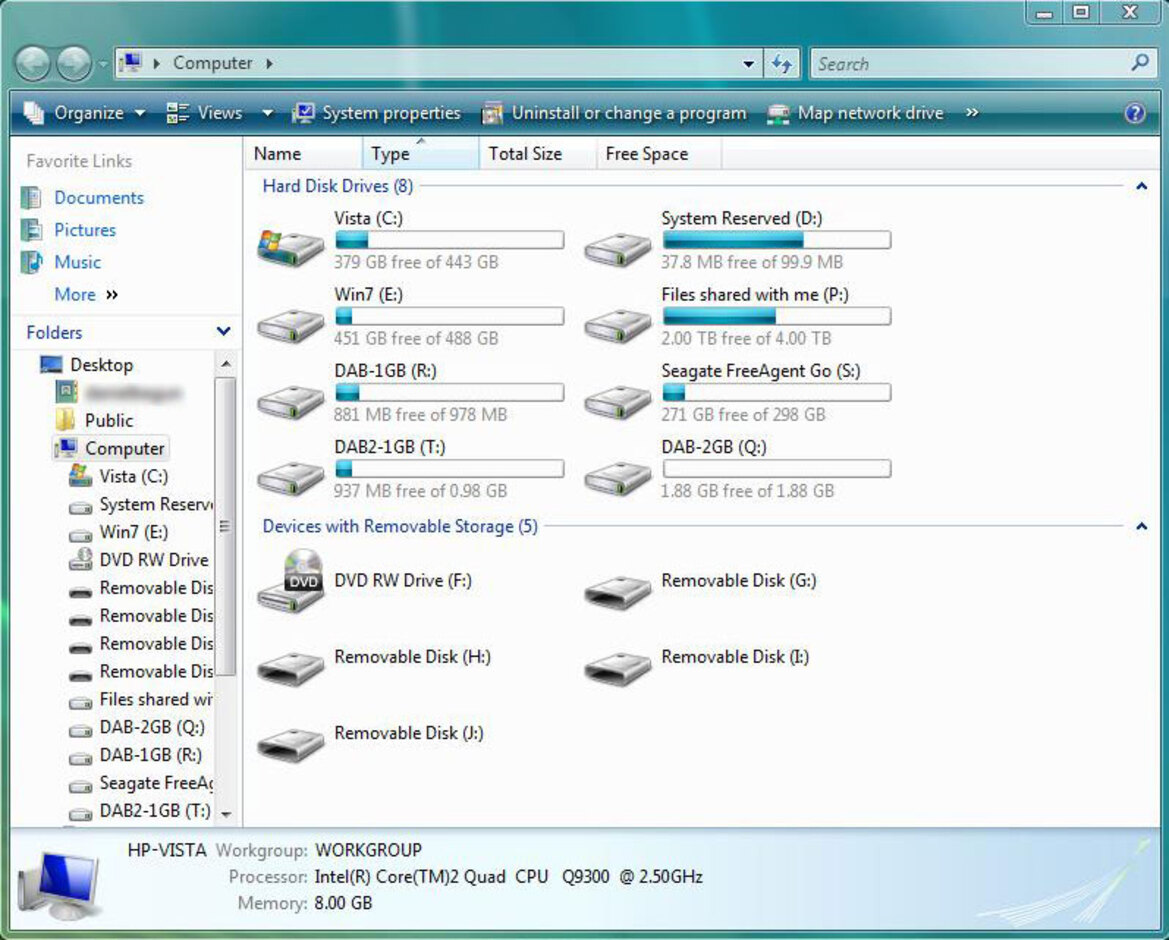Select the Seagate FreeAgent Go (S:) drive icon
The width and height of the screenshot is (1169, 940).
click(x=617, y=402)
